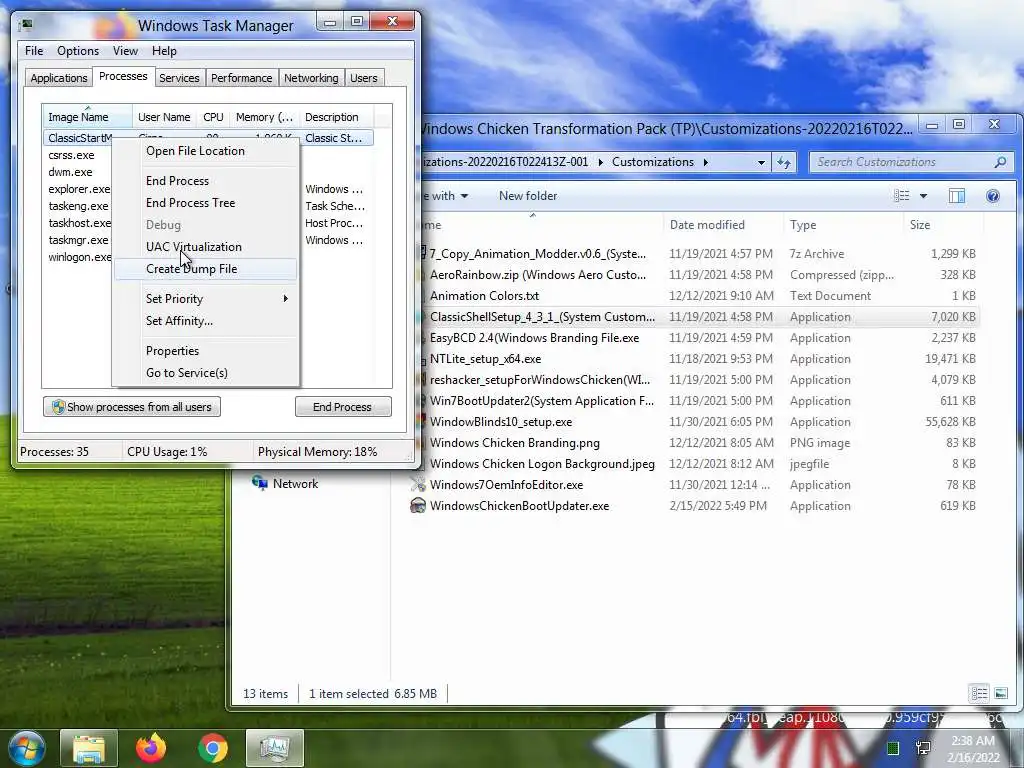Switch to Users tab
Screen dimensions: 1024x768
pos(364,78)
